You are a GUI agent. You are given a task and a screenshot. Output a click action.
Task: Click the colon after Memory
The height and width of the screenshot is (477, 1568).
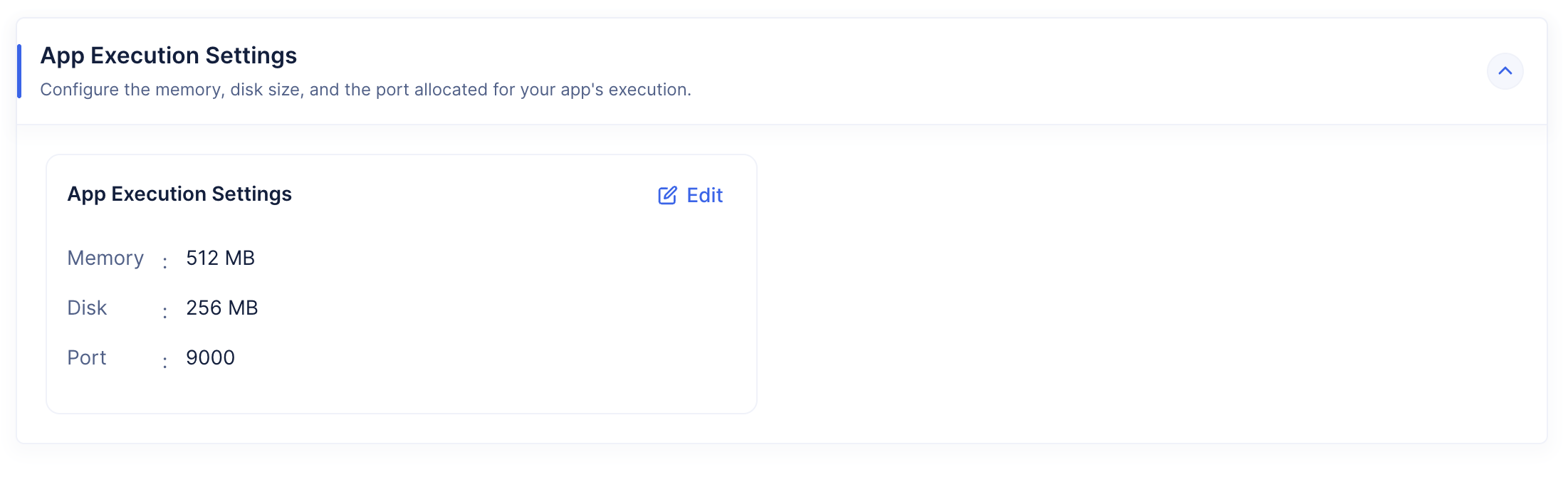[164, 262]
